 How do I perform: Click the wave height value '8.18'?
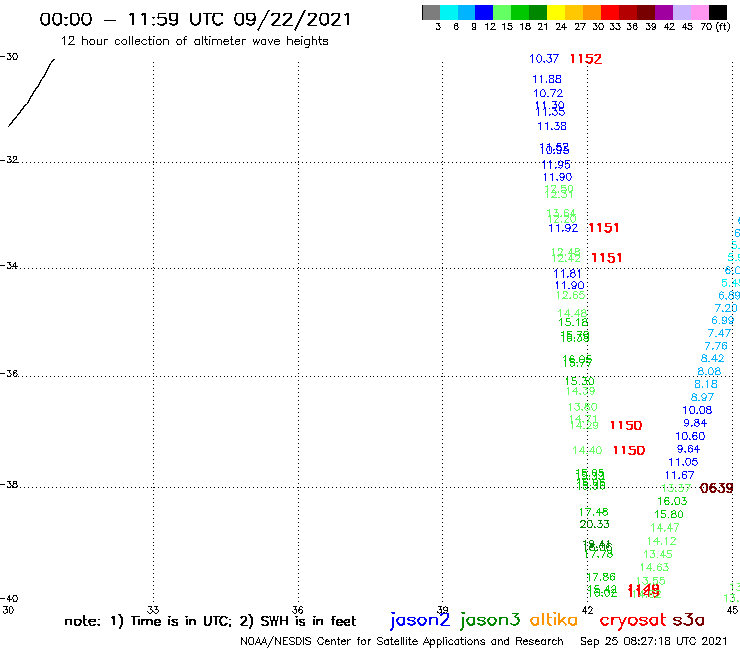(706, 385)
